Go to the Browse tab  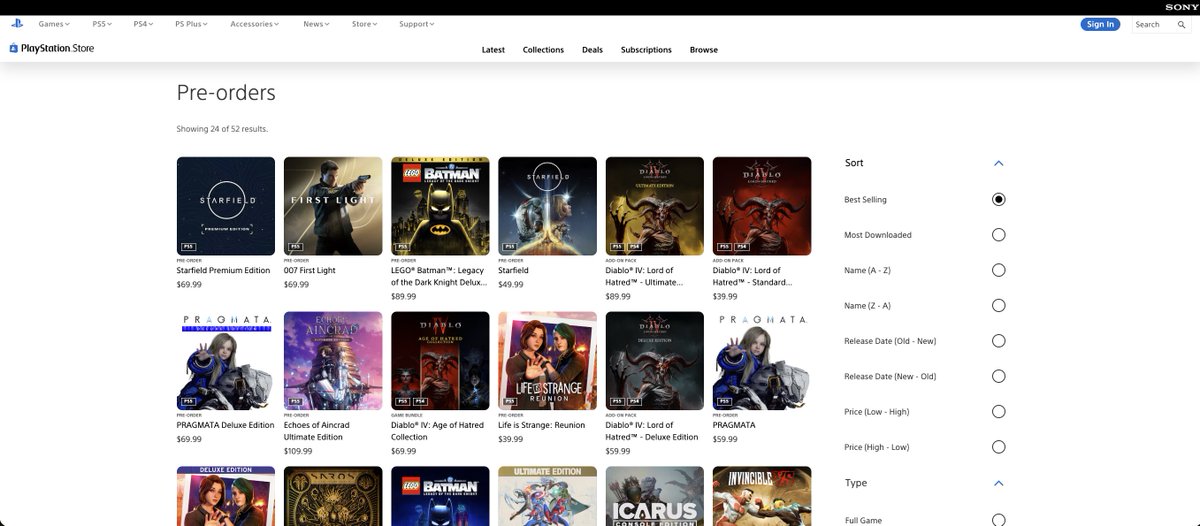pos(704,50)
